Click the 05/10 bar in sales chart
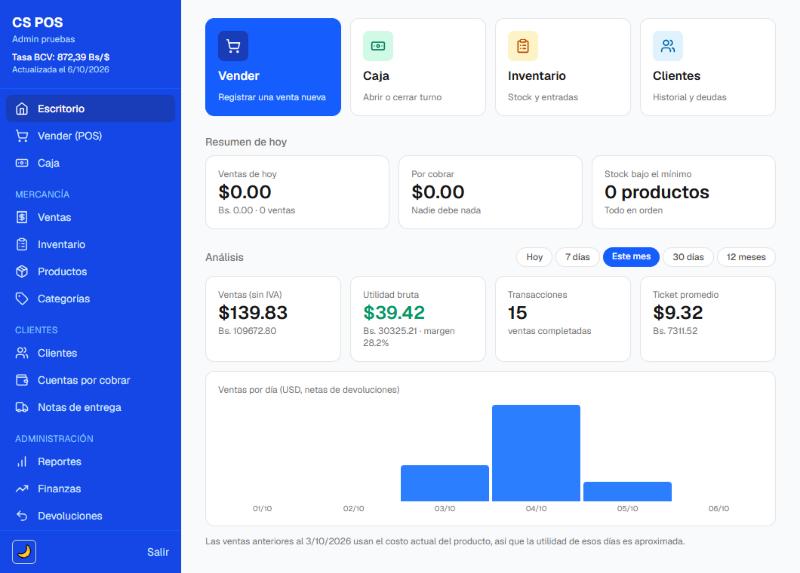Viewport: 800px width, 573px height. (x=628, y=491)
